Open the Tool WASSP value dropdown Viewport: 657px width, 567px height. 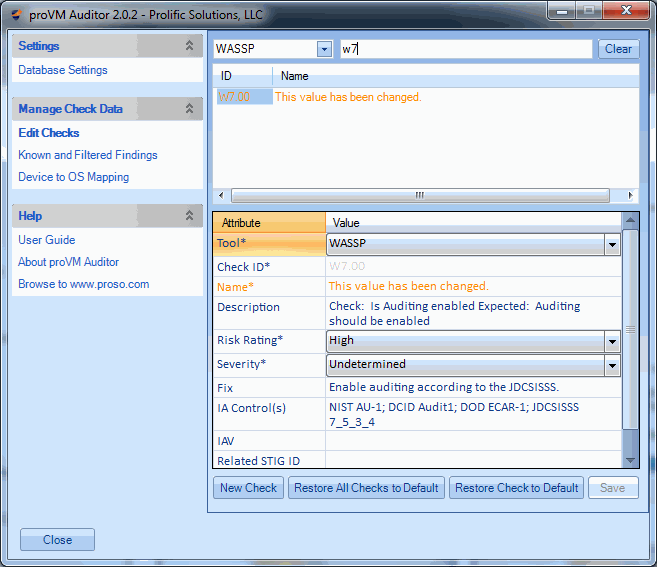[612, 244]
